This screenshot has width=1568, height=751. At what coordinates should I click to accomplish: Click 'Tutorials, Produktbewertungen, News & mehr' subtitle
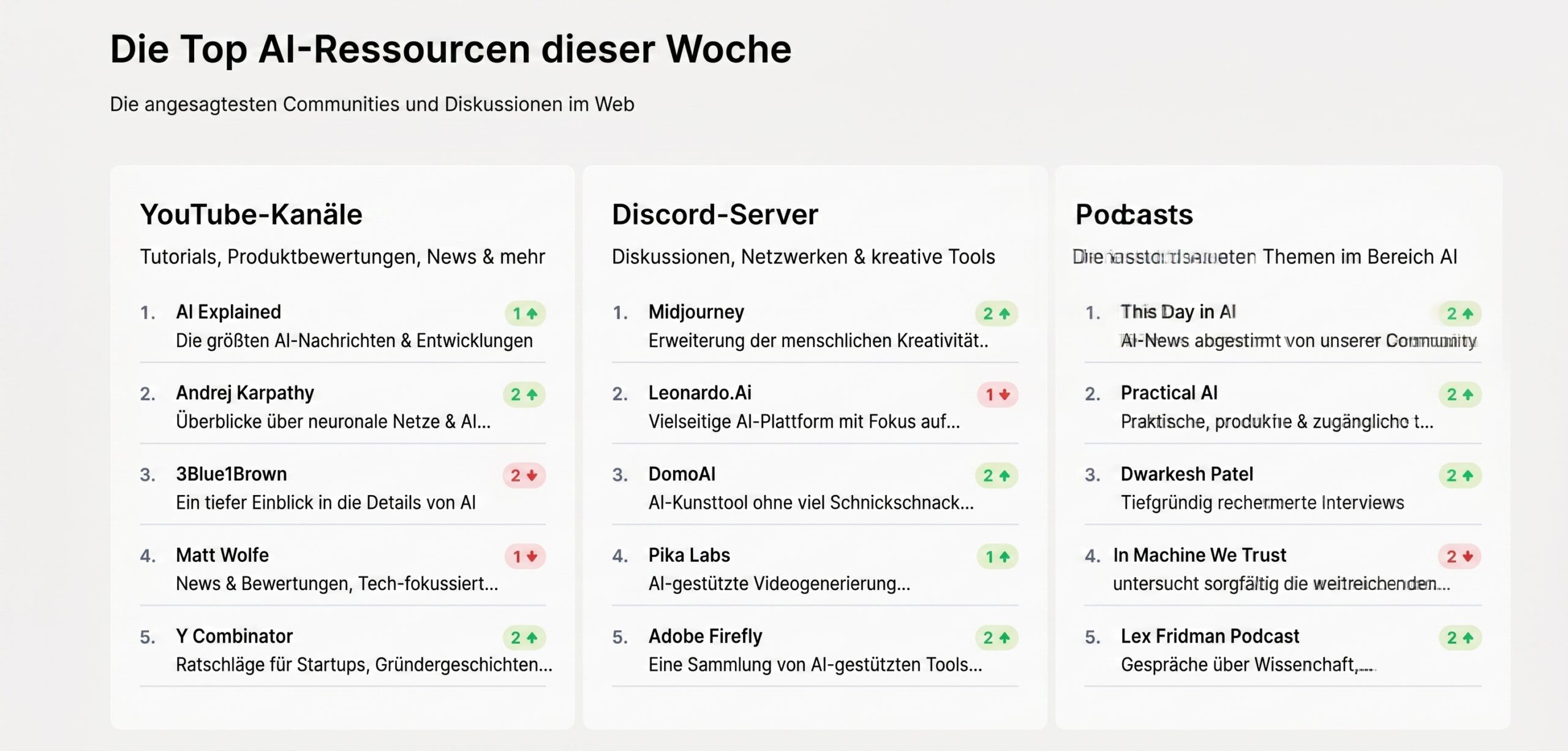click(342, 257)
